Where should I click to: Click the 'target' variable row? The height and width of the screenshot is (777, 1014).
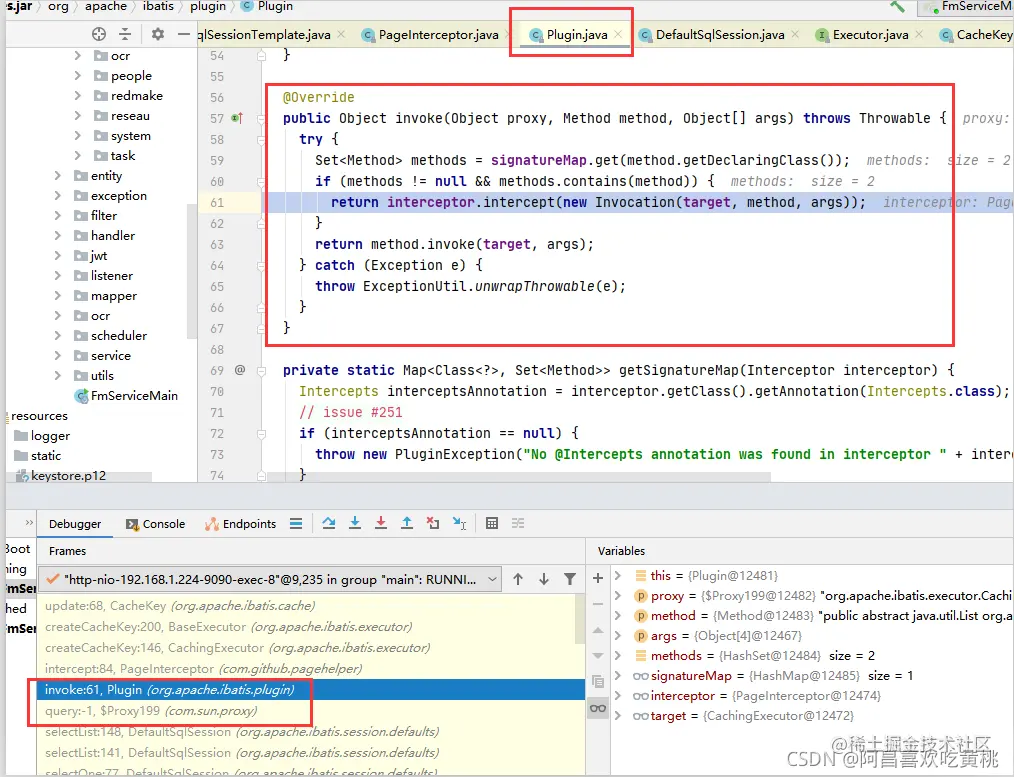click(812, 716)
